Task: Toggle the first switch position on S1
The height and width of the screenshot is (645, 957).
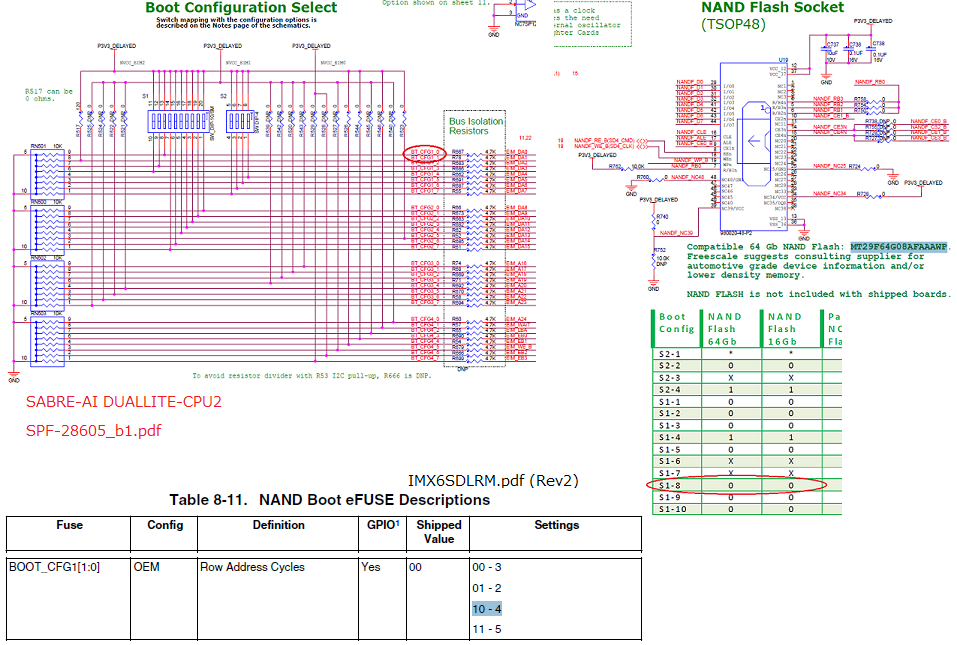Action: [x=154, y=121]
